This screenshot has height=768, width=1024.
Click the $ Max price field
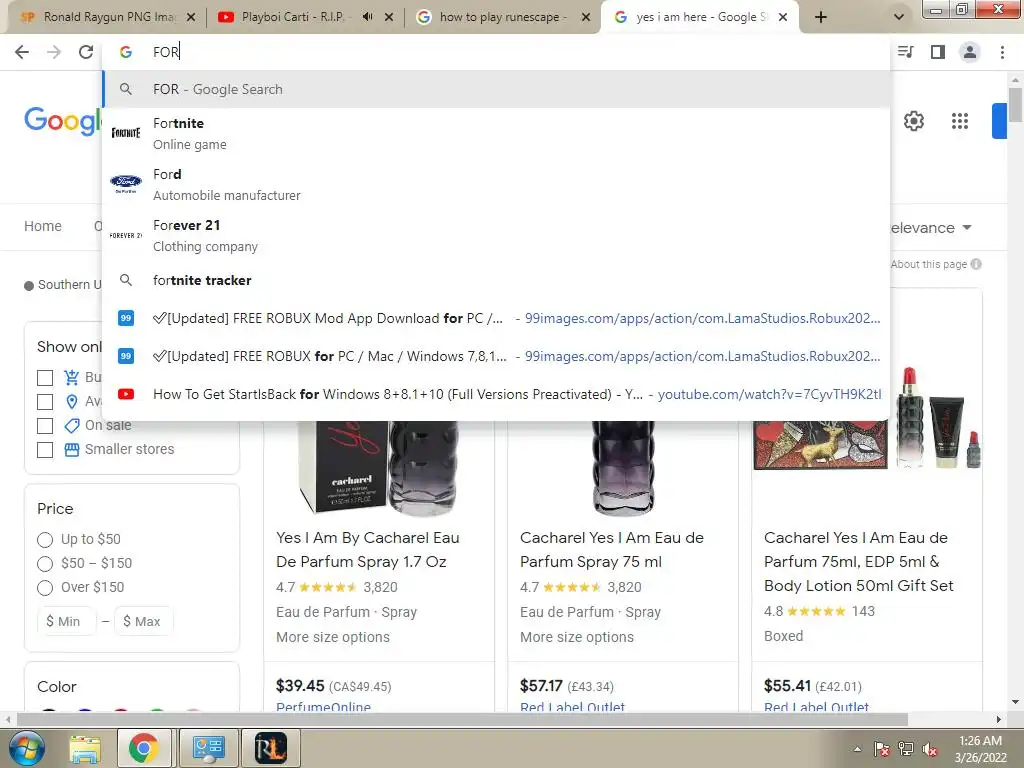(x=144, y=621)
